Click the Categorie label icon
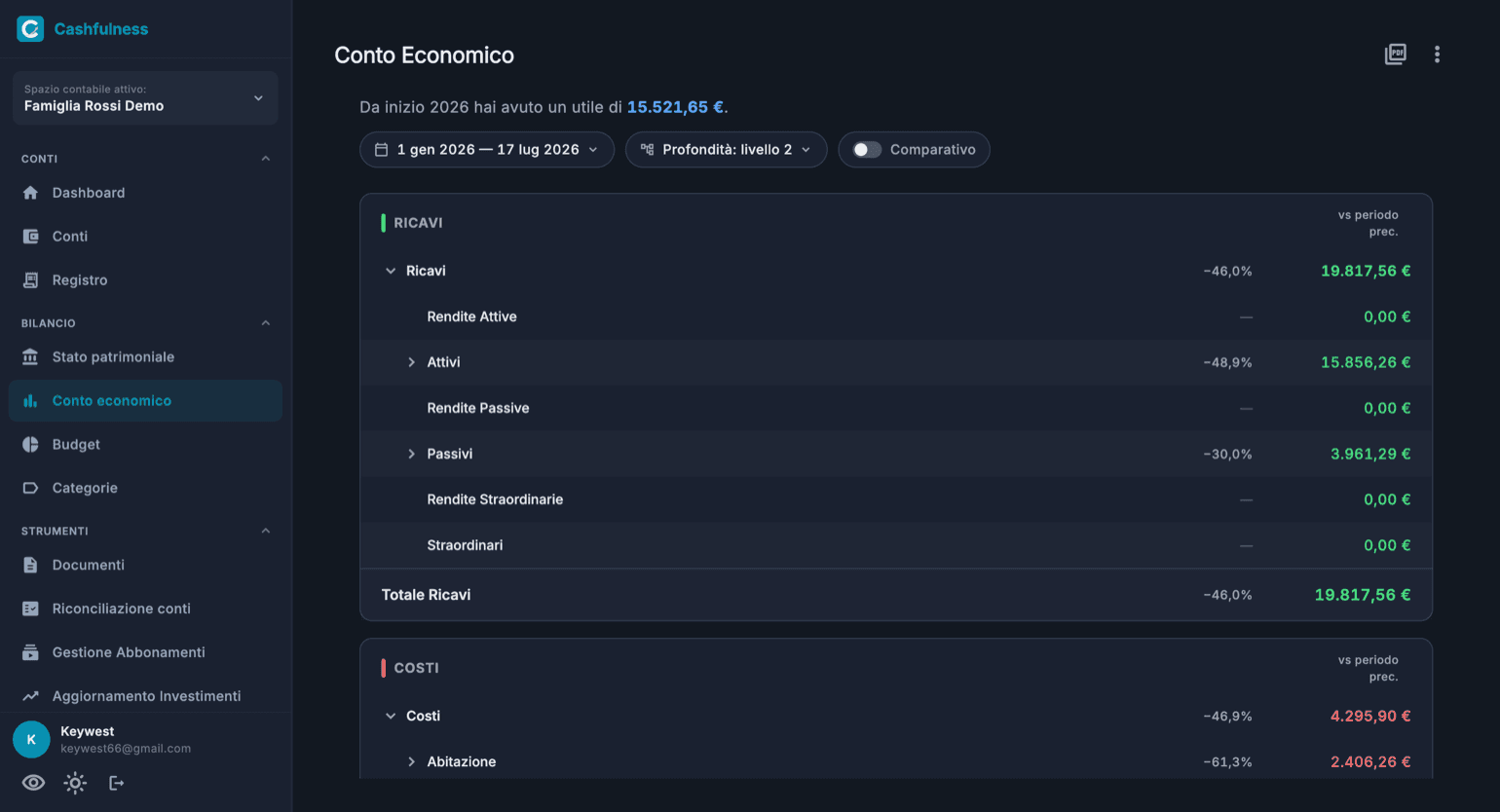Screen dimensions: 1500x812 click(30, 489)
